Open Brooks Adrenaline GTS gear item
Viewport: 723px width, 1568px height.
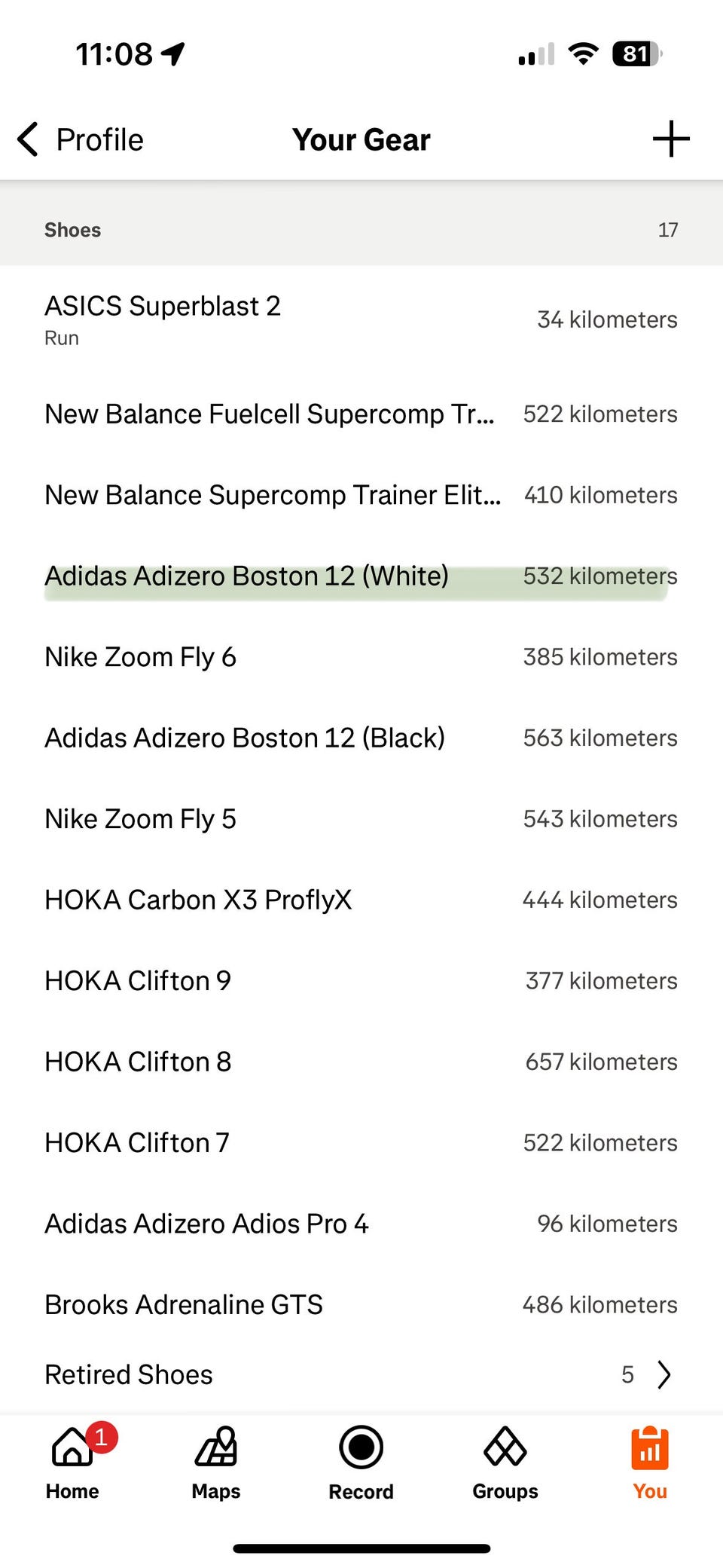coord(184,1304)
